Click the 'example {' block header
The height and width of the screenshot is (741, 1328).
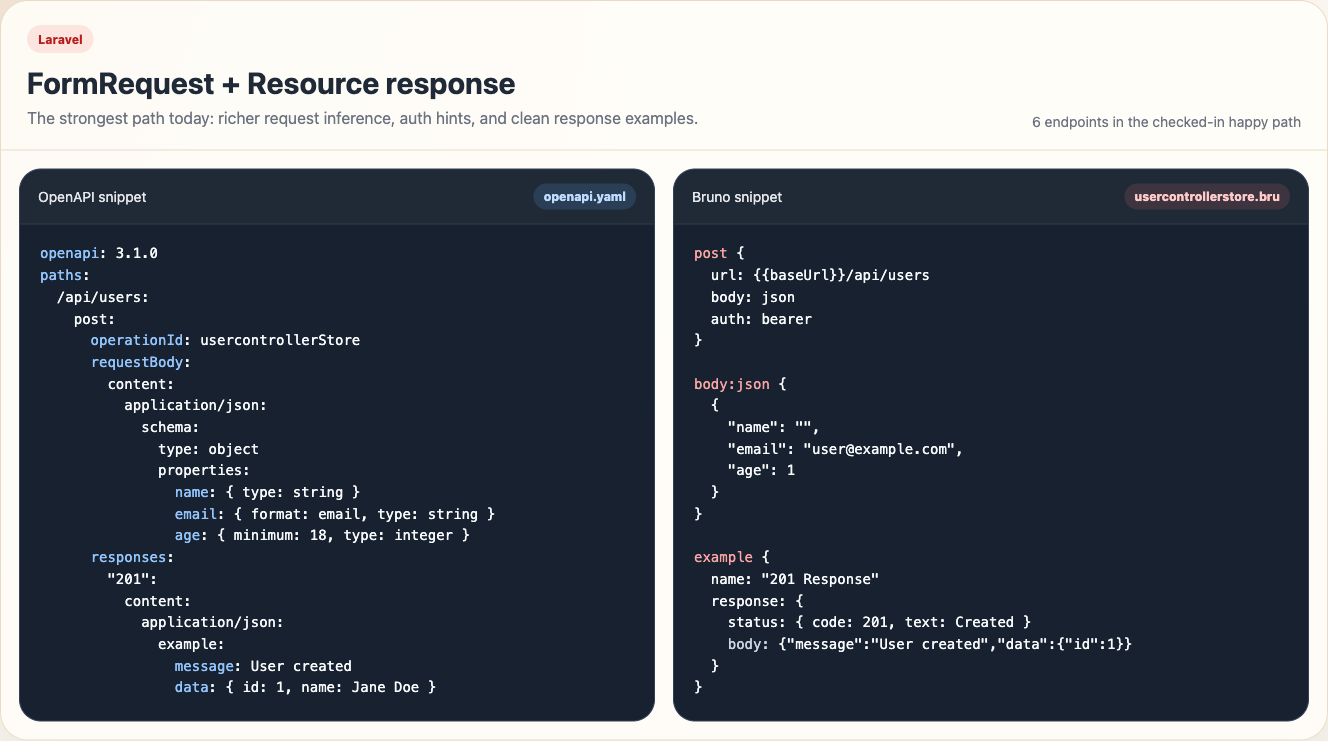(732, 557)
